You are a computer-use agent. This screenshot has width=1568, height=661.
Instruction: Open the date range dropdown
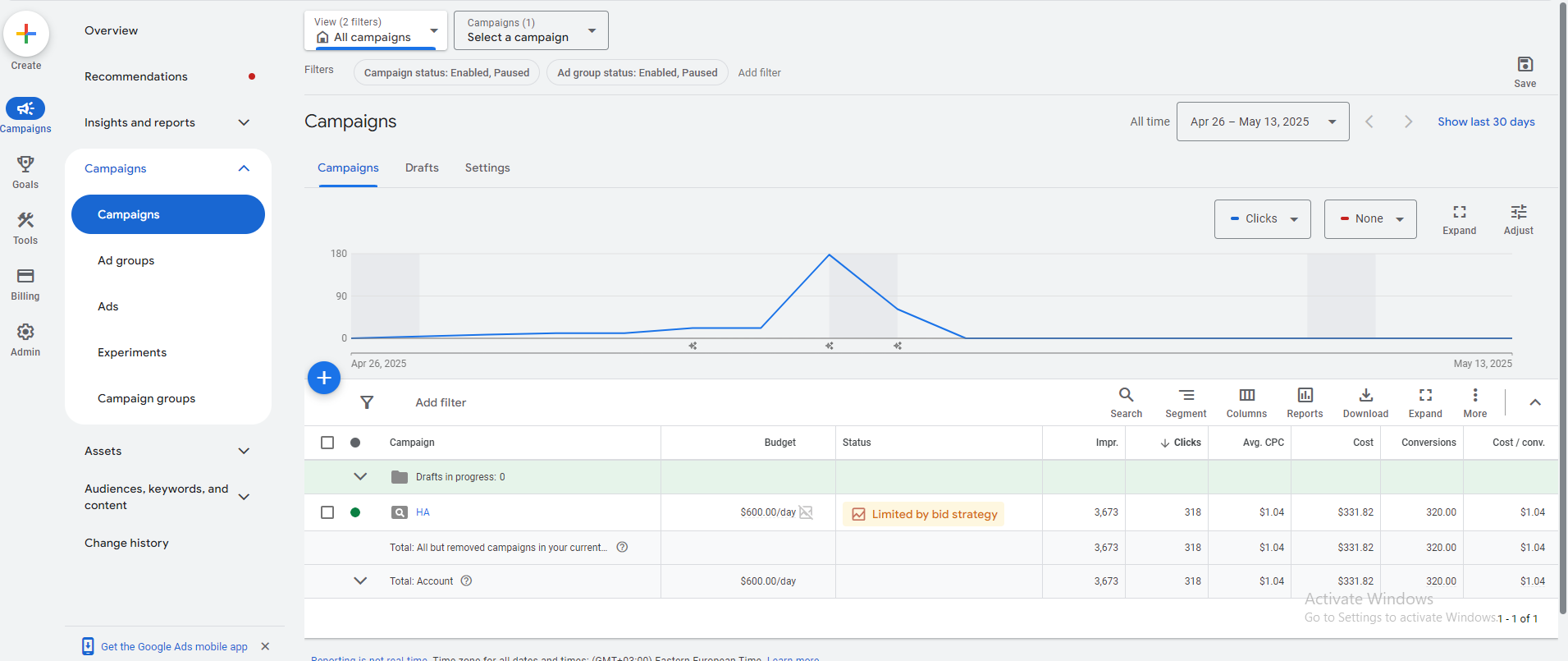click(1263, 122)
